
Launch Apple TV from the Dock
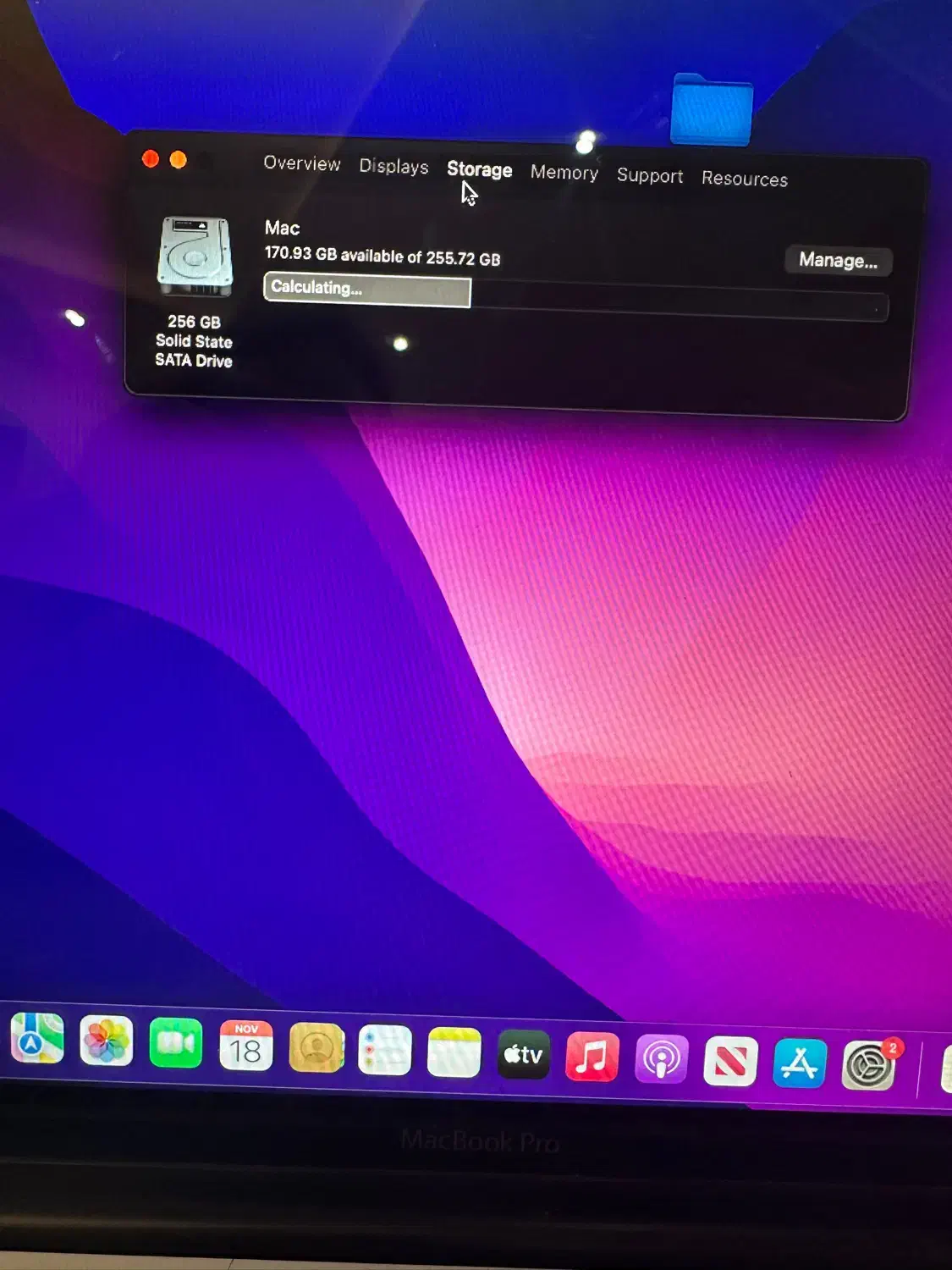524,1055
